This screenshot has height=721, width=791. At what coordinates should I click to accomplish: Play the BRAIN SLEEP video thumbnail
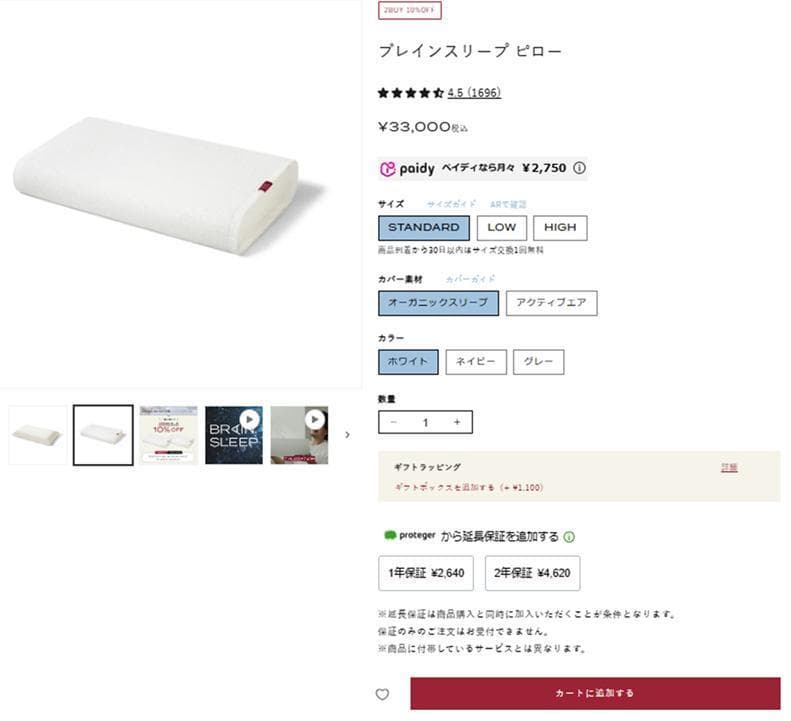click(234, 434)
